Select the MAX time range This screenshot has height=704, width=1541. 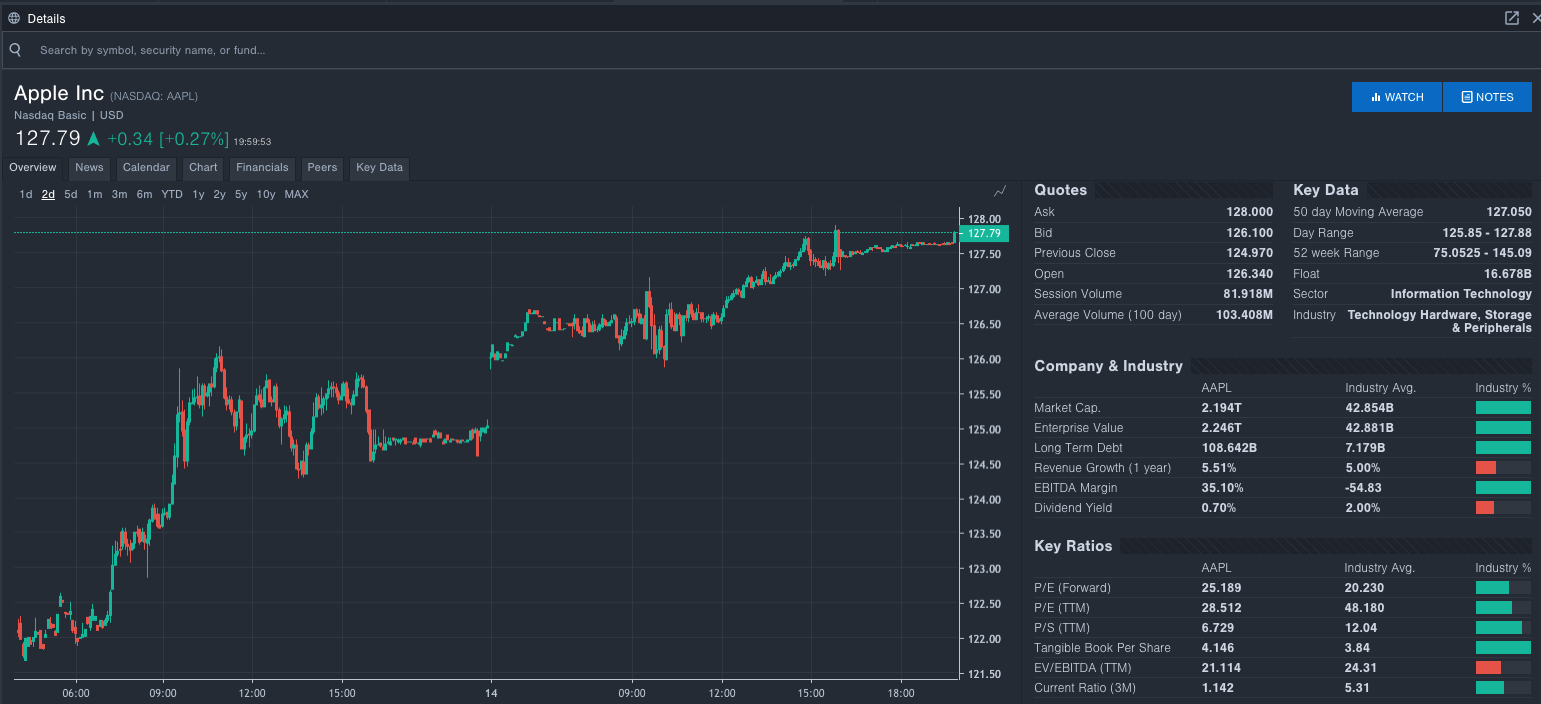coord(296,194)
